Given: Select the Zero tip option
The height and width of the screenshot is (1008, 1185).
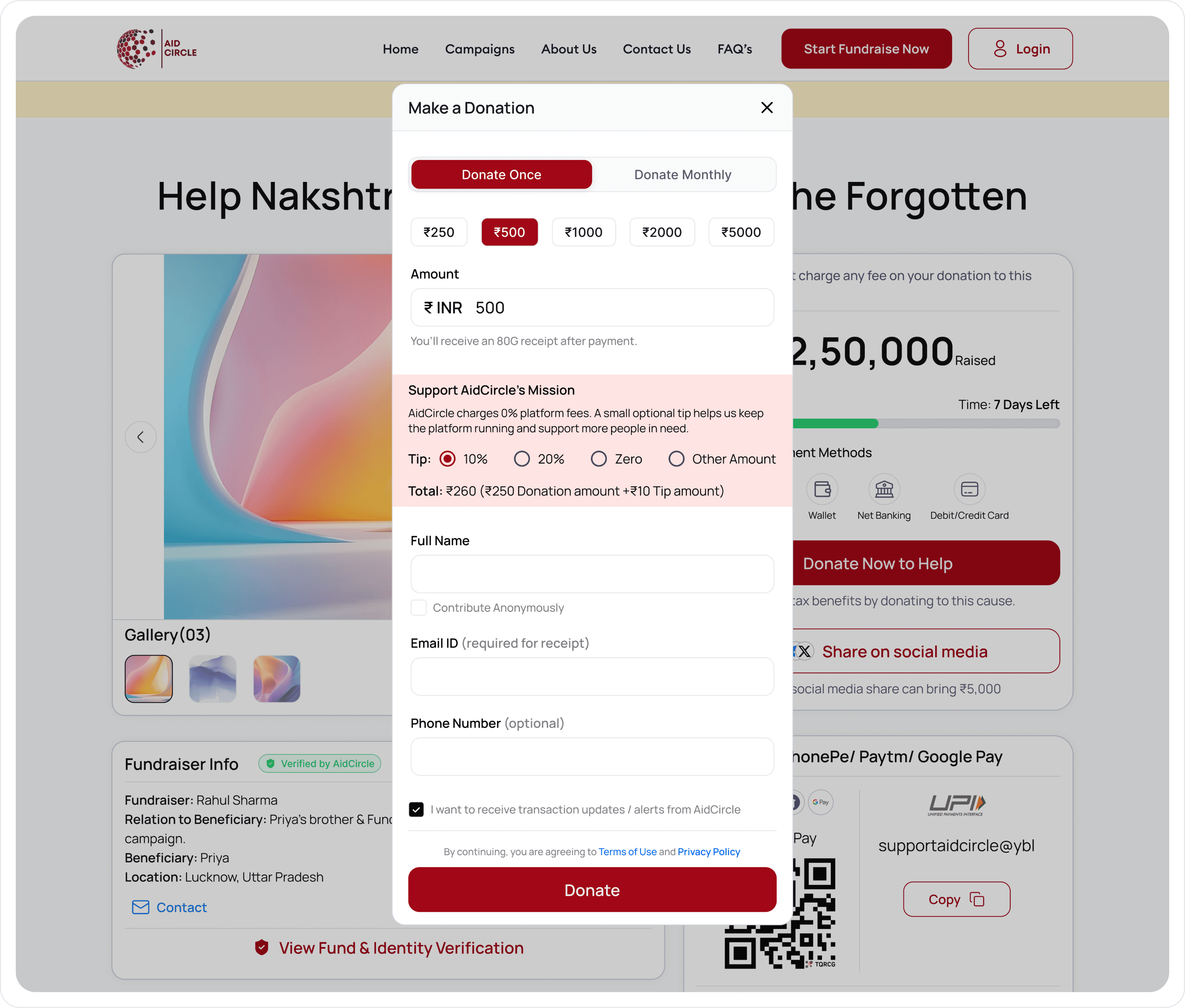Looking at the screenshot, I should pos(599,459).
